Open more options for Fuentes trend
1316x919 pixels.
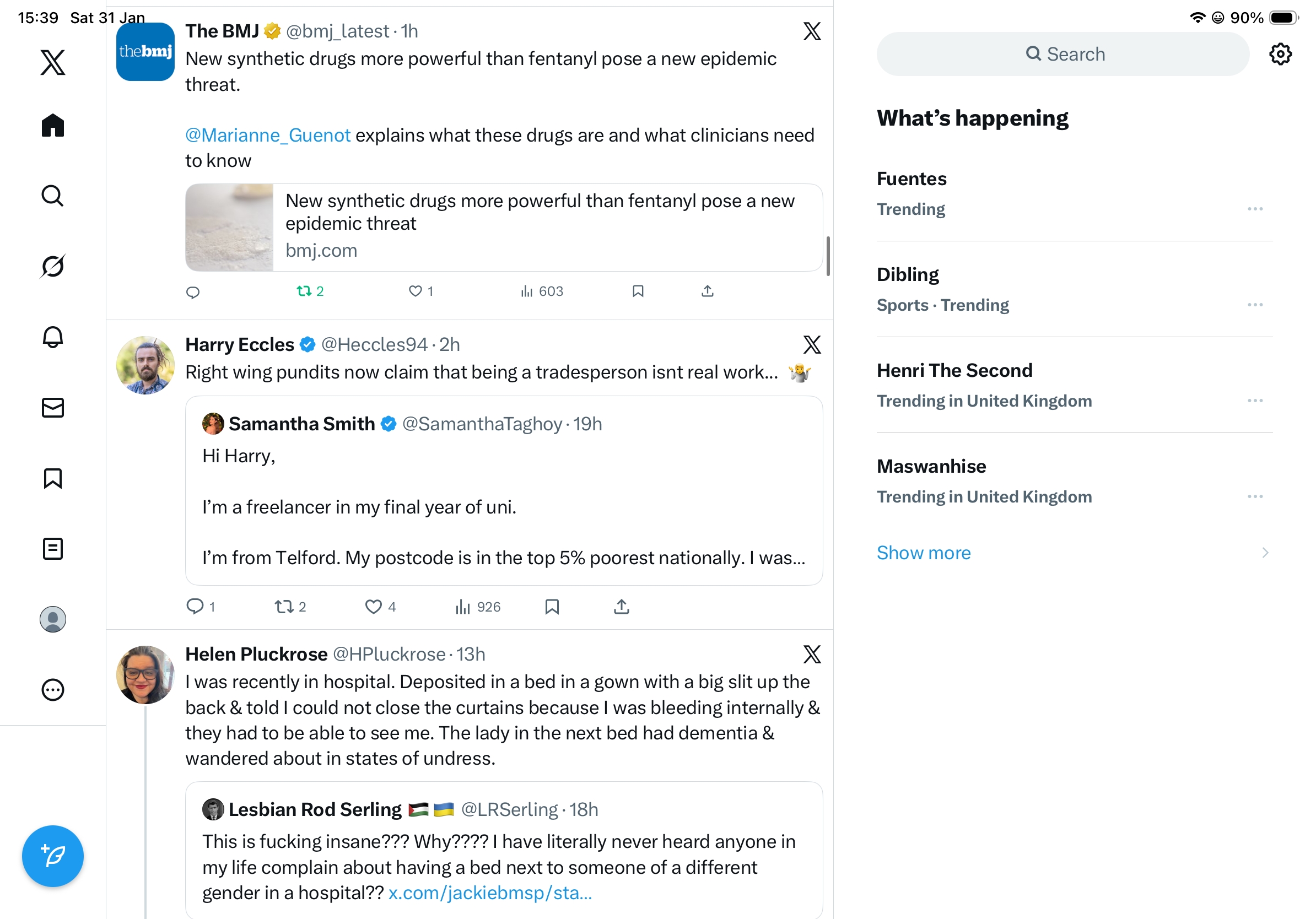[x=1255, y=209]
